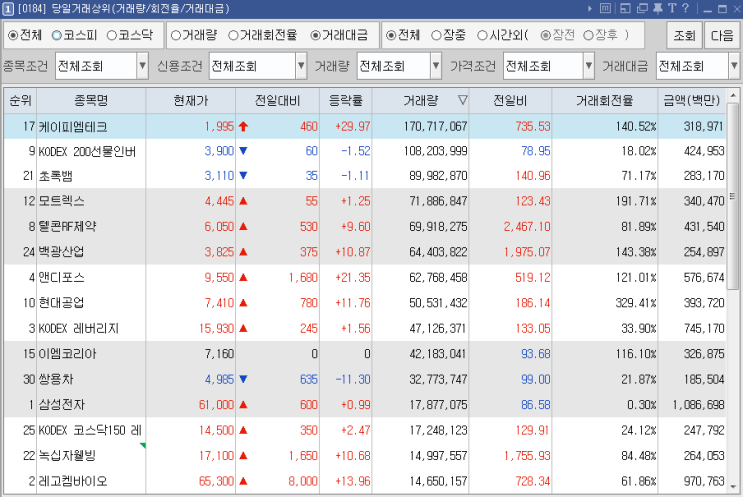Viewport: 743px width, 497px height.
Task: Click the 1,086,698 amount cell
Action: pyautogui.click(x=698, y=405)
